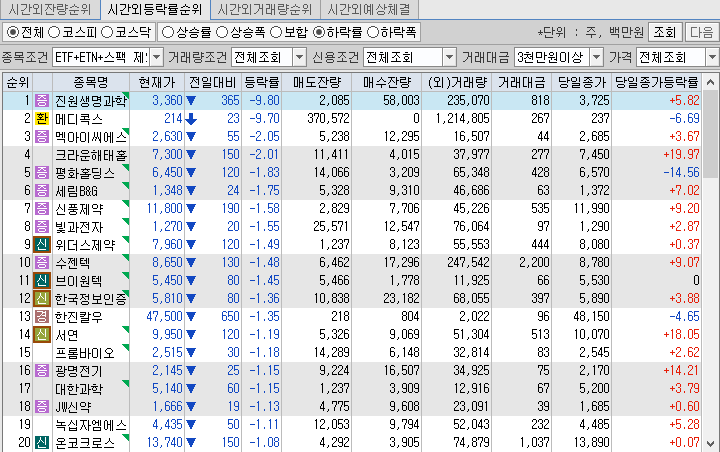The width and height of the screenshot is (720, 452).
Task: Click the 신 badge next to 한국정보인증
Action: pyautogui.click(x=42, y=299)
